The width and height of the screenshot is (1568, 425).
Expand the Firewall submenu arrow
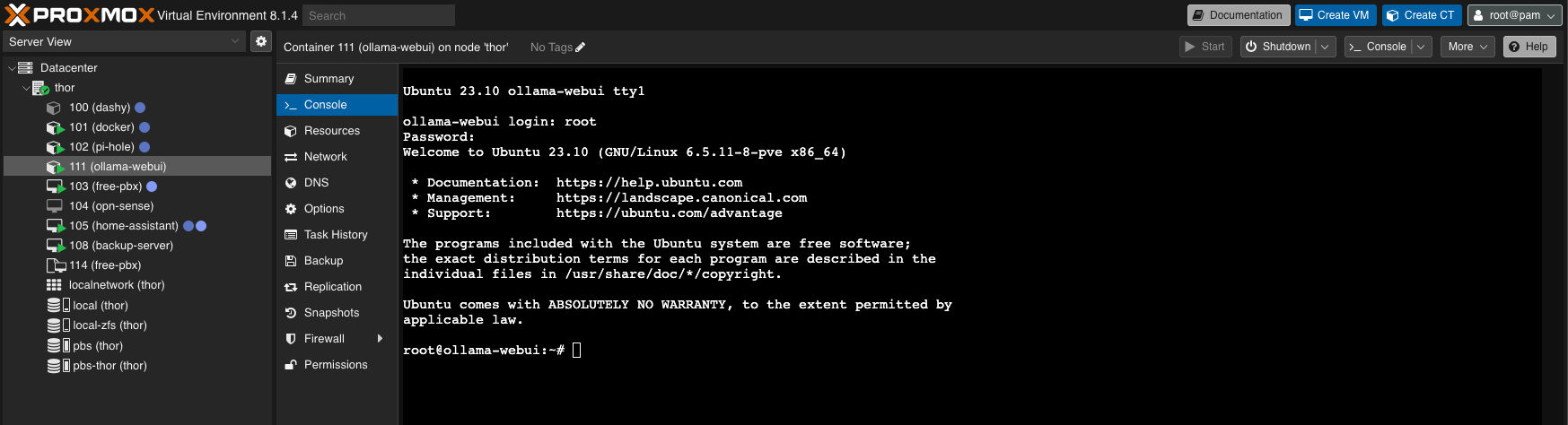(381, 339)
